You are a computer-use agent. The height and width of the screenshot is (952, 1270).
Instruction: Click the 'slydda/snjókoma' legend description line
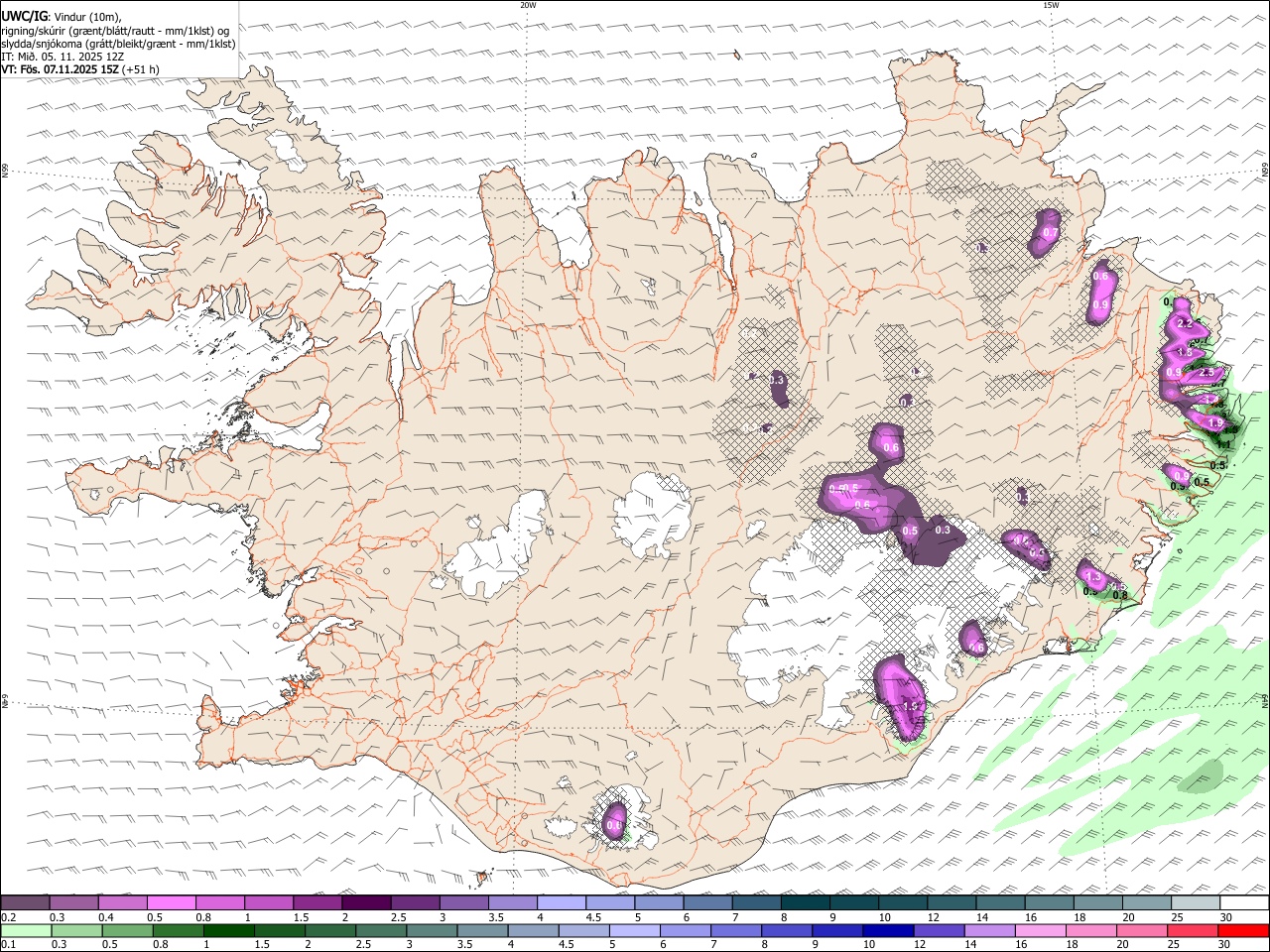coord(118,44)
